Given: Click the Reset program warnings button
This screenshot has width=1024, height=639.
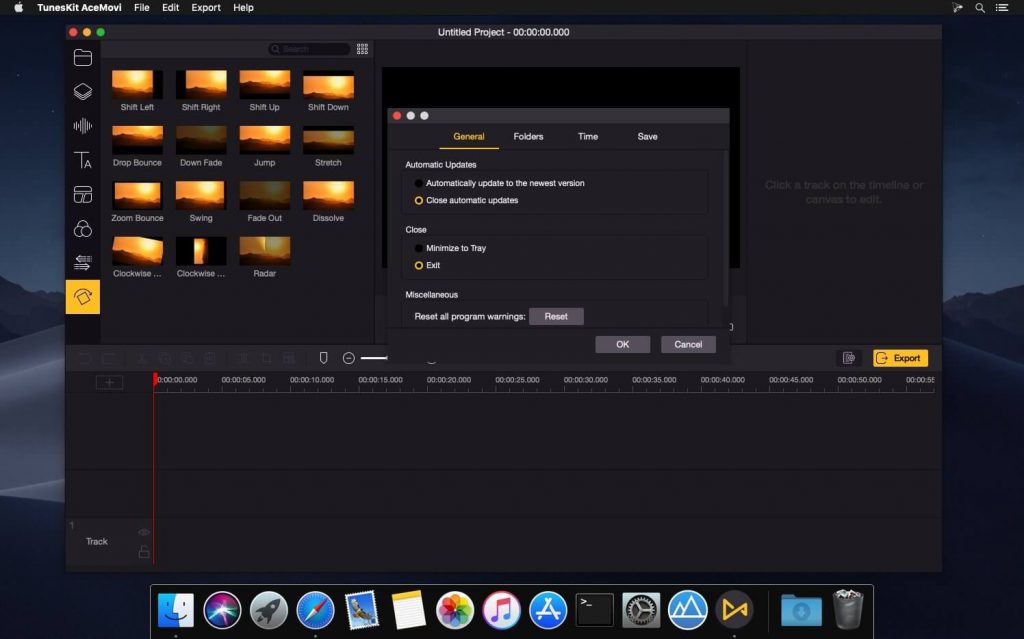Looking at the screenshot, I should click(x=556, y=315).
